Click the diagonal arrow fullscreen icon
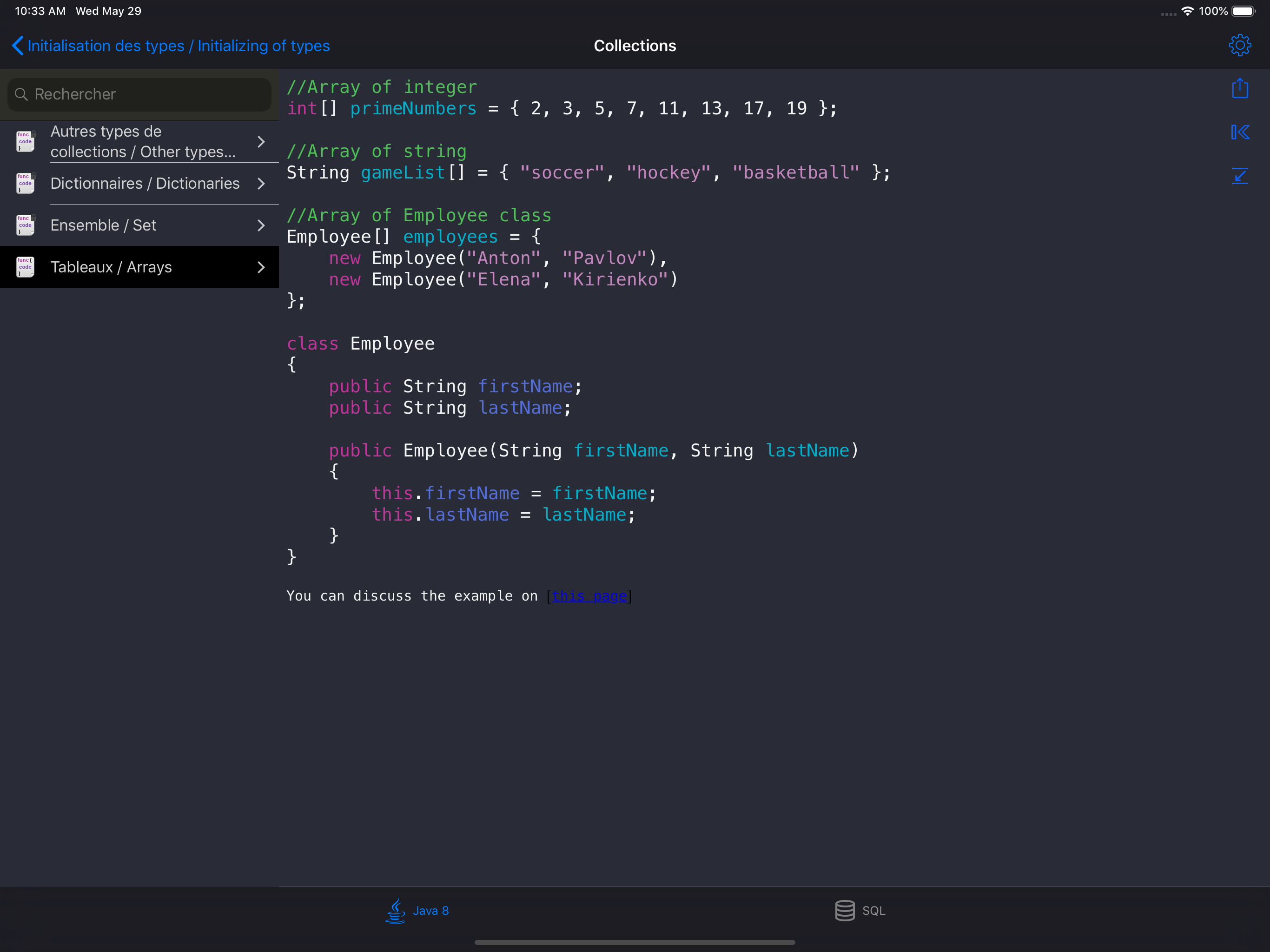The width and height of the screenshot is (1270, 952). (x=1240, y=176)
